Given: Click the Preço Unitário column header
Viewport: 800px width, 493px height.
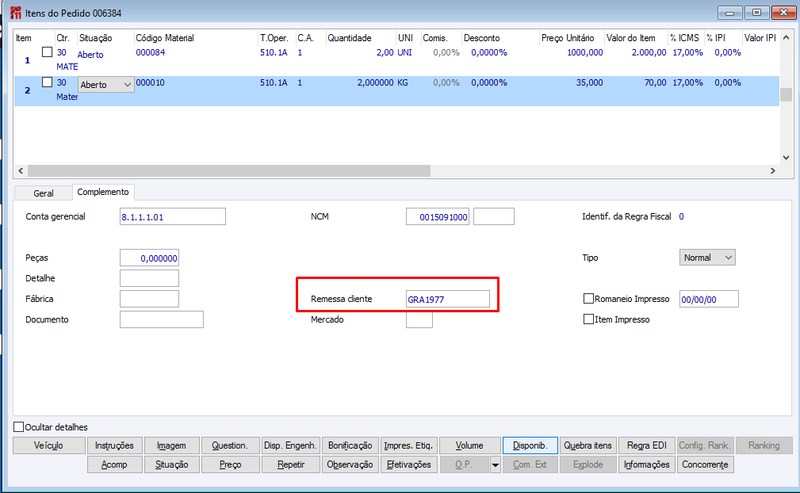Looking at the screenshot, I should click(568, 38).
